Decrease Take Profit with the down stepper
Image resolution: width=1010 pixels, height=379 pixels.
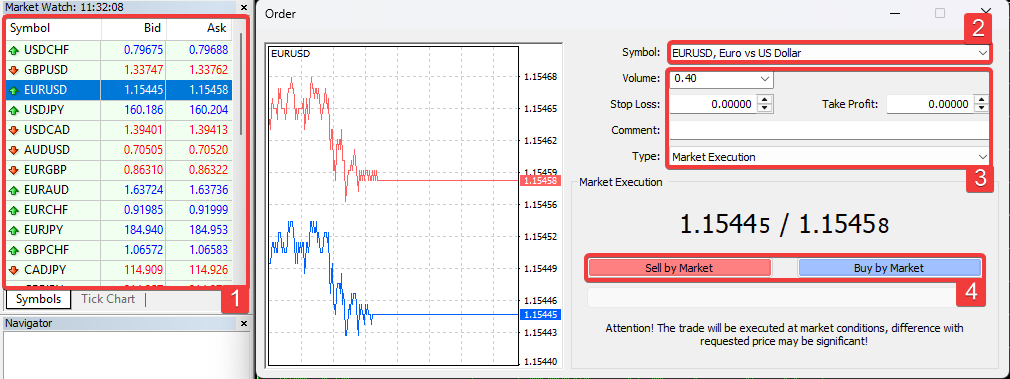pos(981,108)
